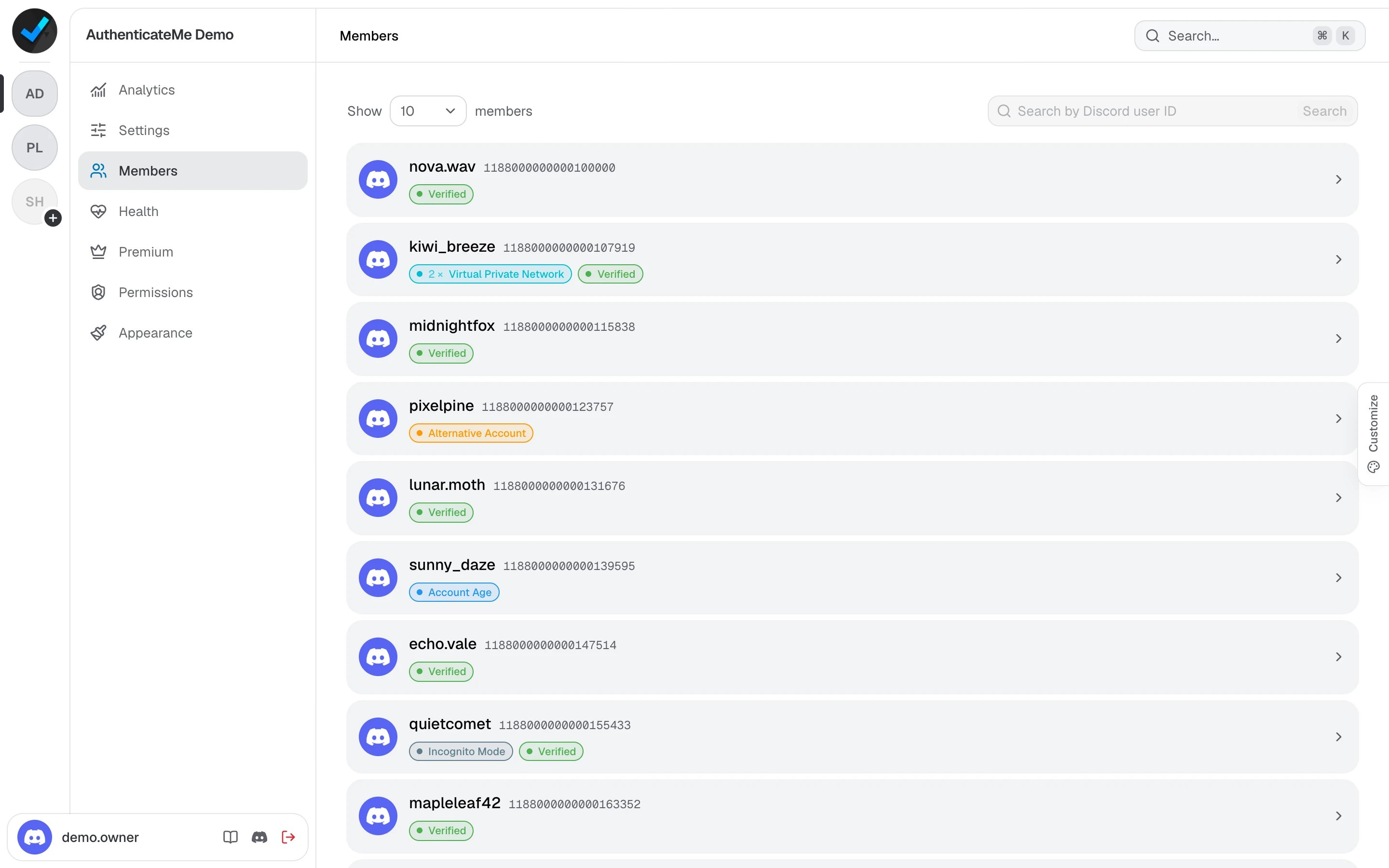Open the Appearance page

[193, 333]
